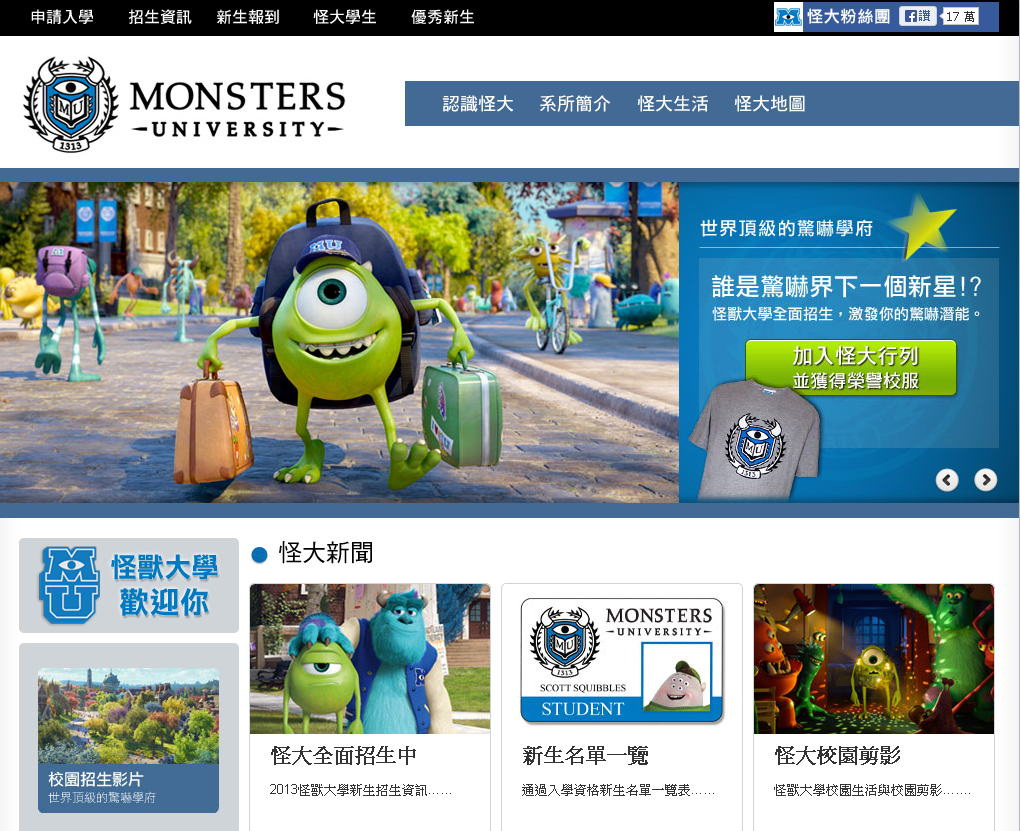Image resolution: width=1020 pixels, height=831 pixels.
Task: Open 申請入學 in the top bar
Action: point(62,17)
